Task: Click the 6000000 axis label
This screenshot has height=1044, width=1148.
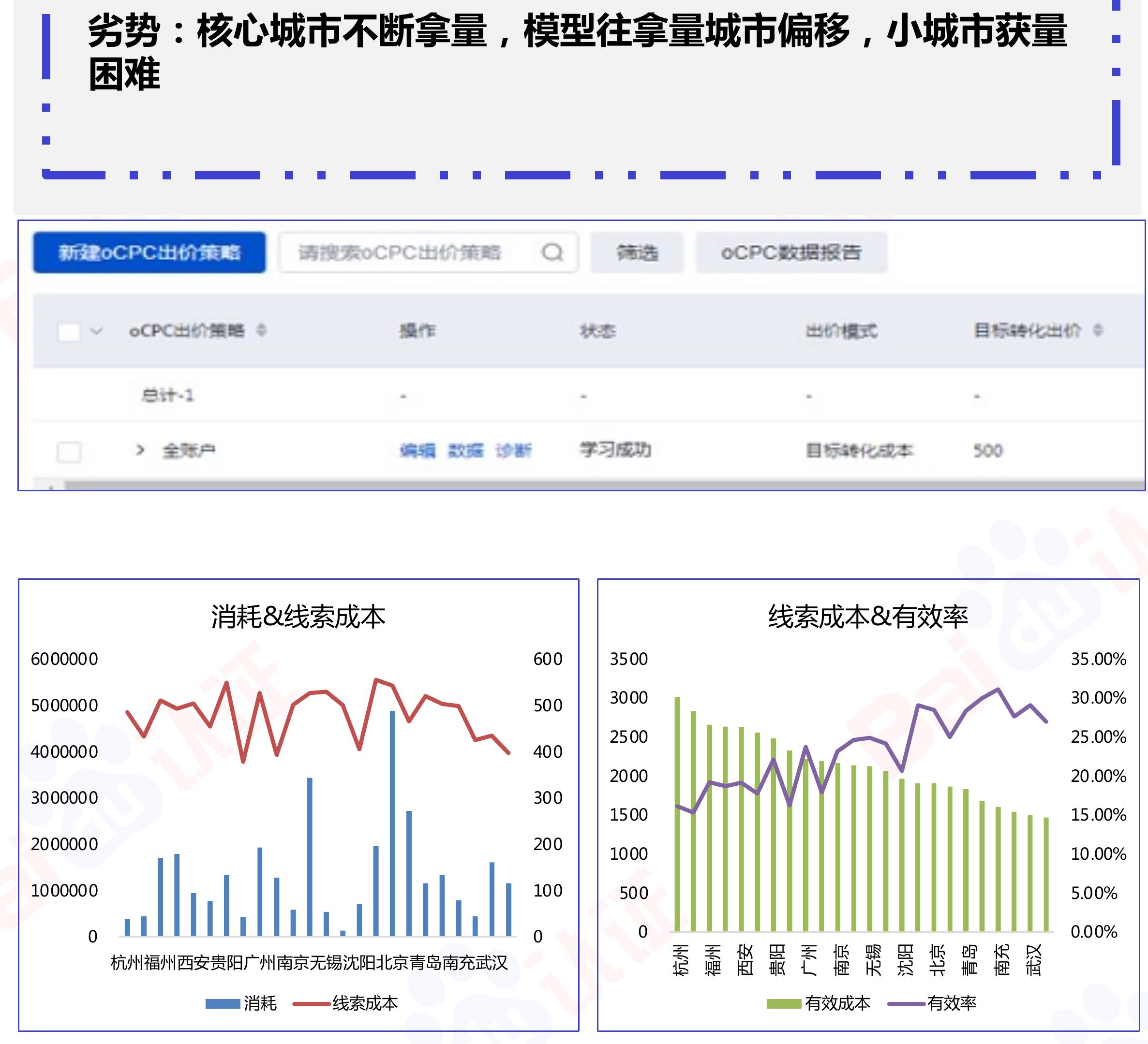Action: coord(64,659)
